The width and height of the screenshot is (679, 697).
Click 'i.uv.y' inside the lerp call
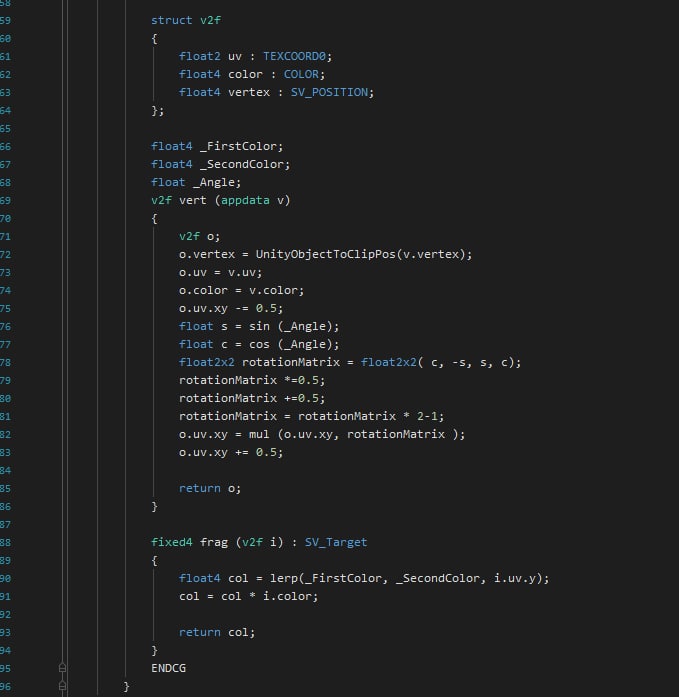[515, 578]
